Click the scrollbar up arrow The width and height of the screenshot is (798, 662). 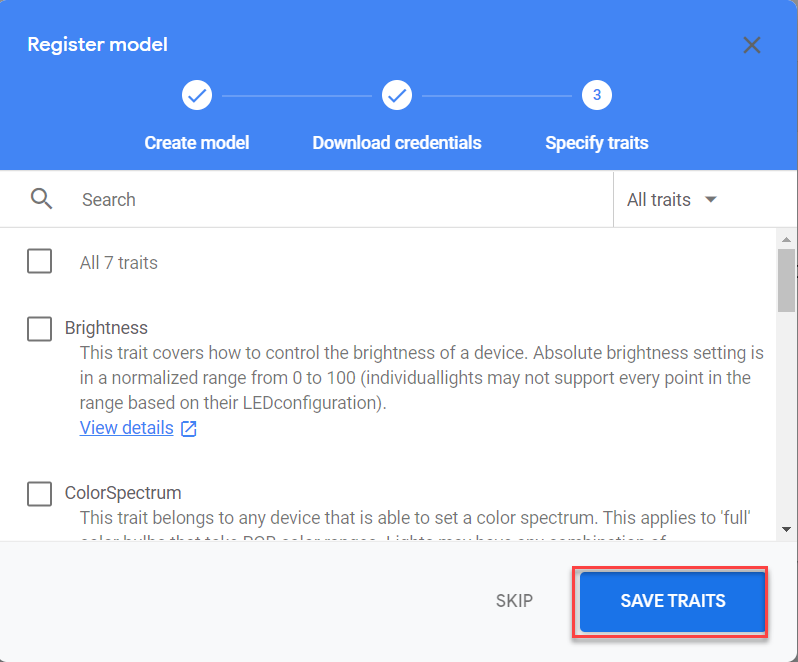(x=787, y=238)
